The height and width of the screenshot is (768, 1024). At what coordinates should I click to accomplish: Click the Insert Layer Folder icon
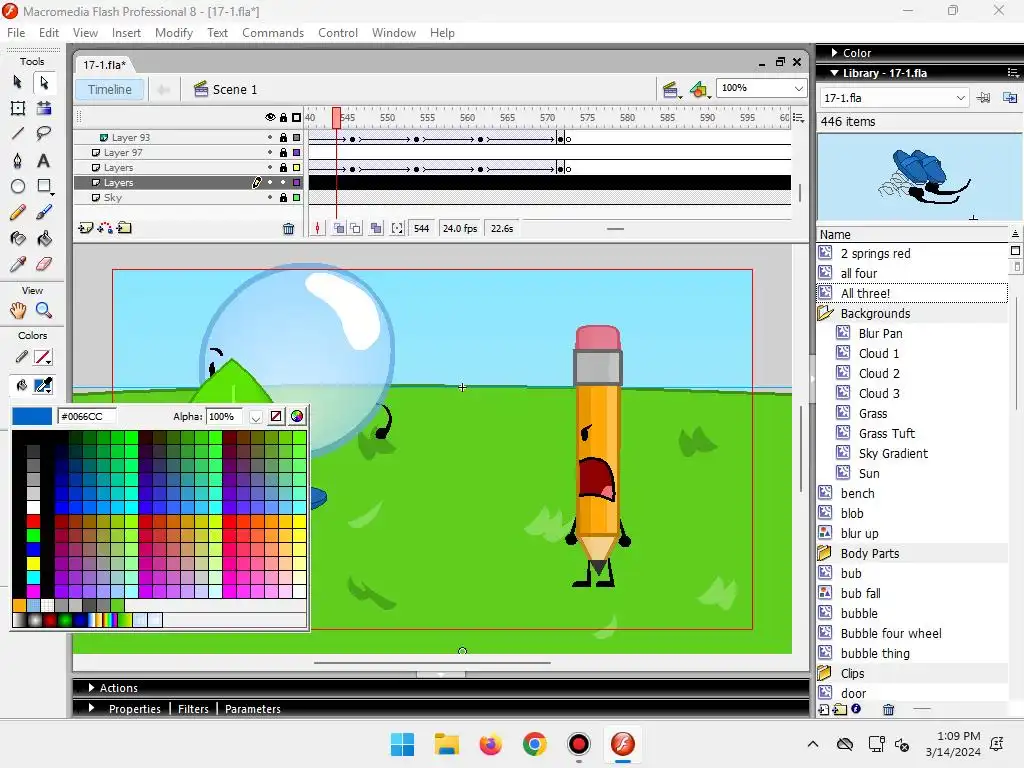pyautogui.click(x=124, y=228)
